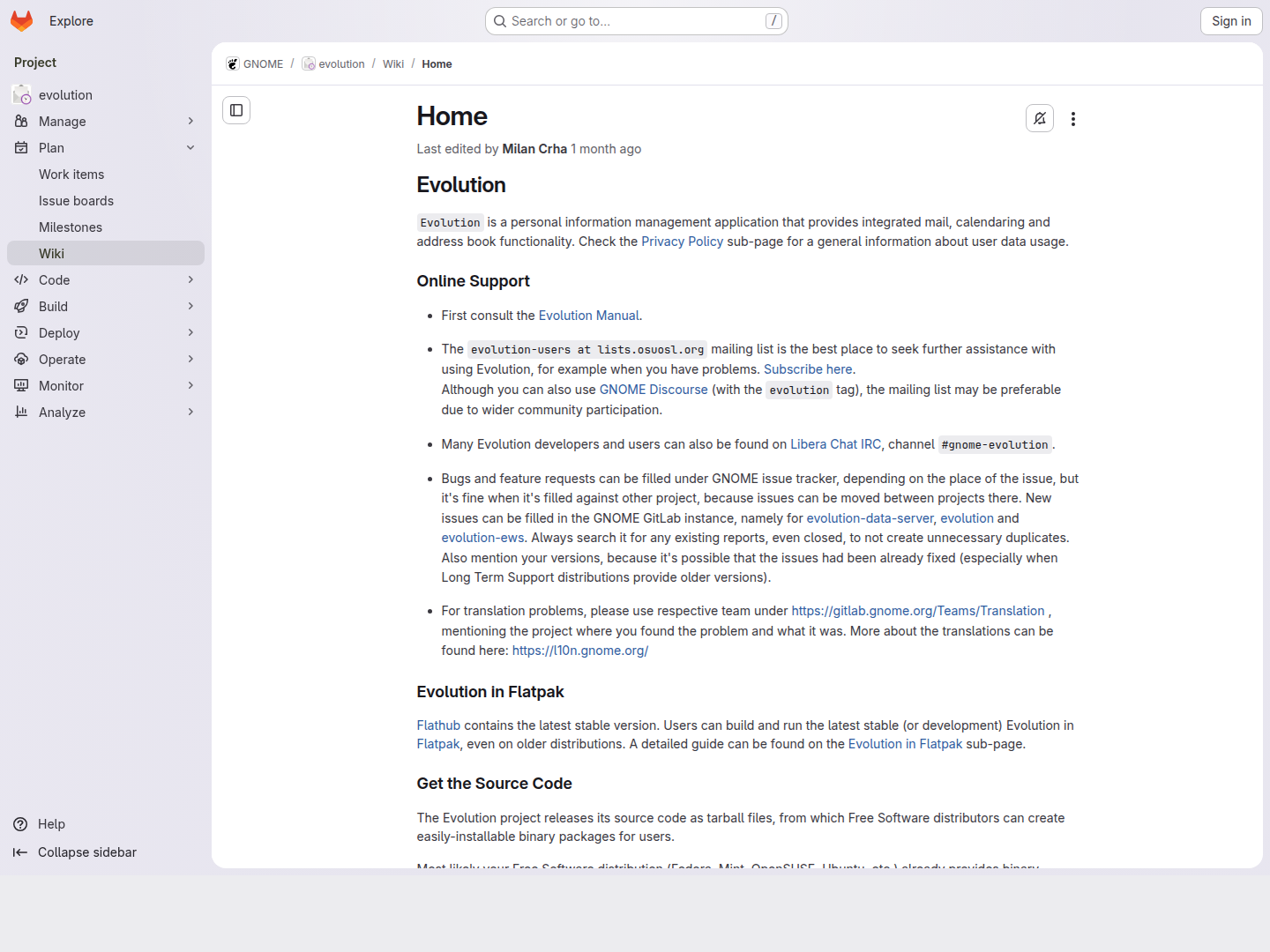Open the Evolution in Flatpak sub-page link
The image size is (1270, 952).
tap(905, 744)
